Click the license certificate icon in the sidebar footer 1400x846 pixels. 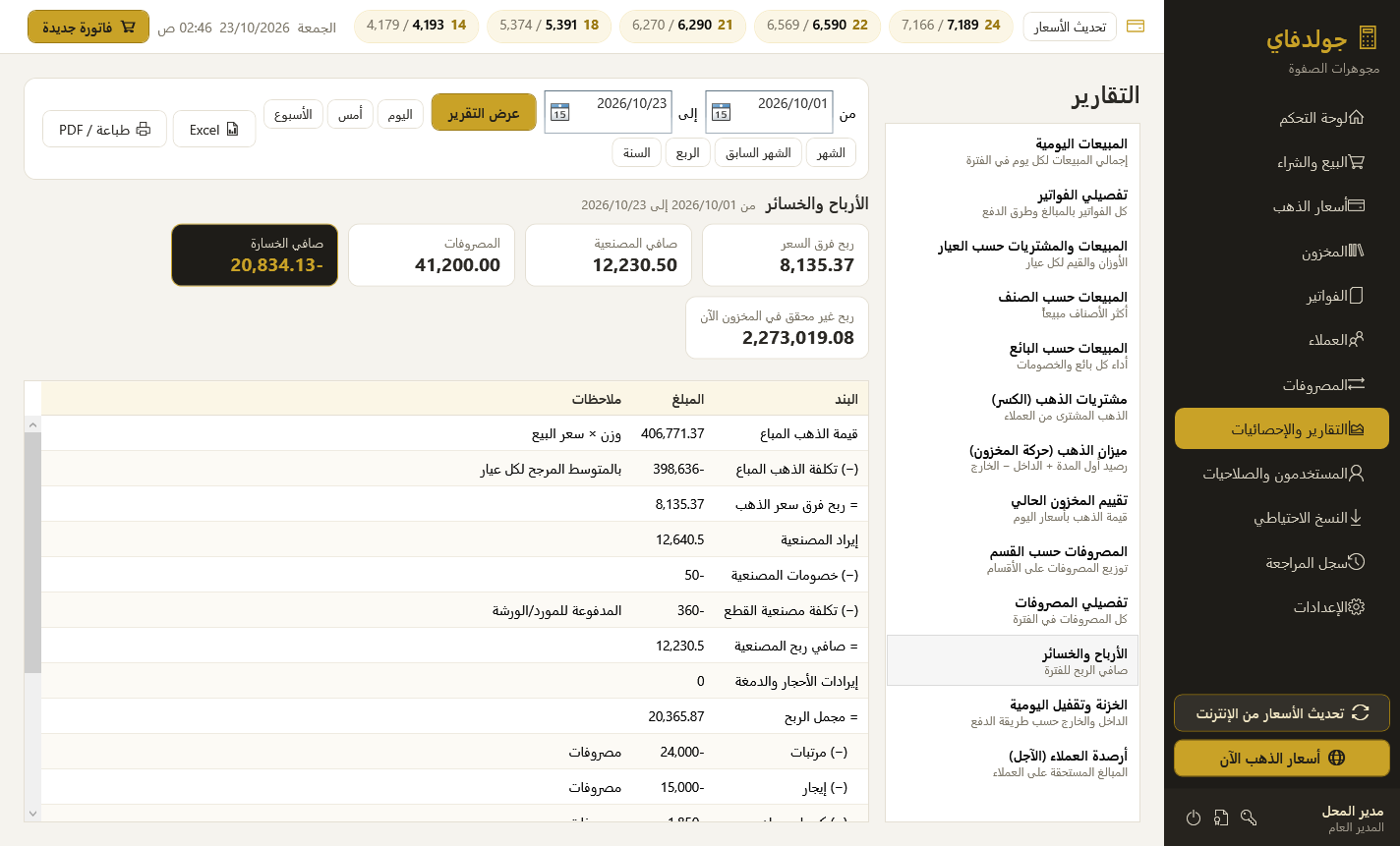(1221, 818)
